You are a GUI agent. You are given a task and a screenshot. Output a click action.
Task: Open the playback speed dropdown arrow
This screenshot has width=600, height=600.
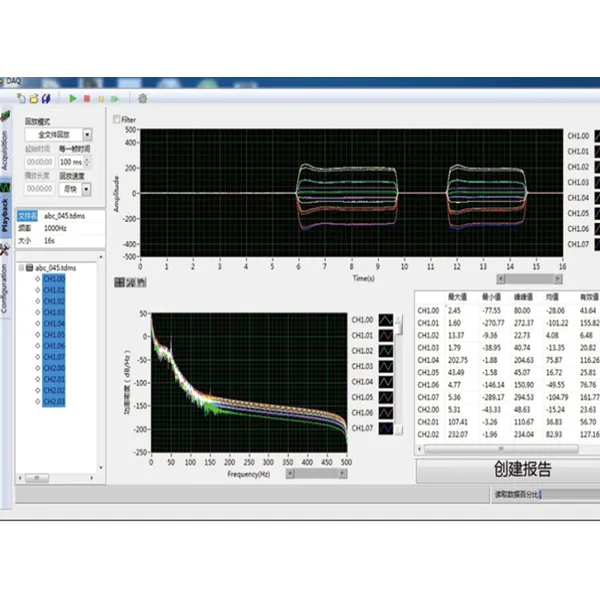click(86, 189)
